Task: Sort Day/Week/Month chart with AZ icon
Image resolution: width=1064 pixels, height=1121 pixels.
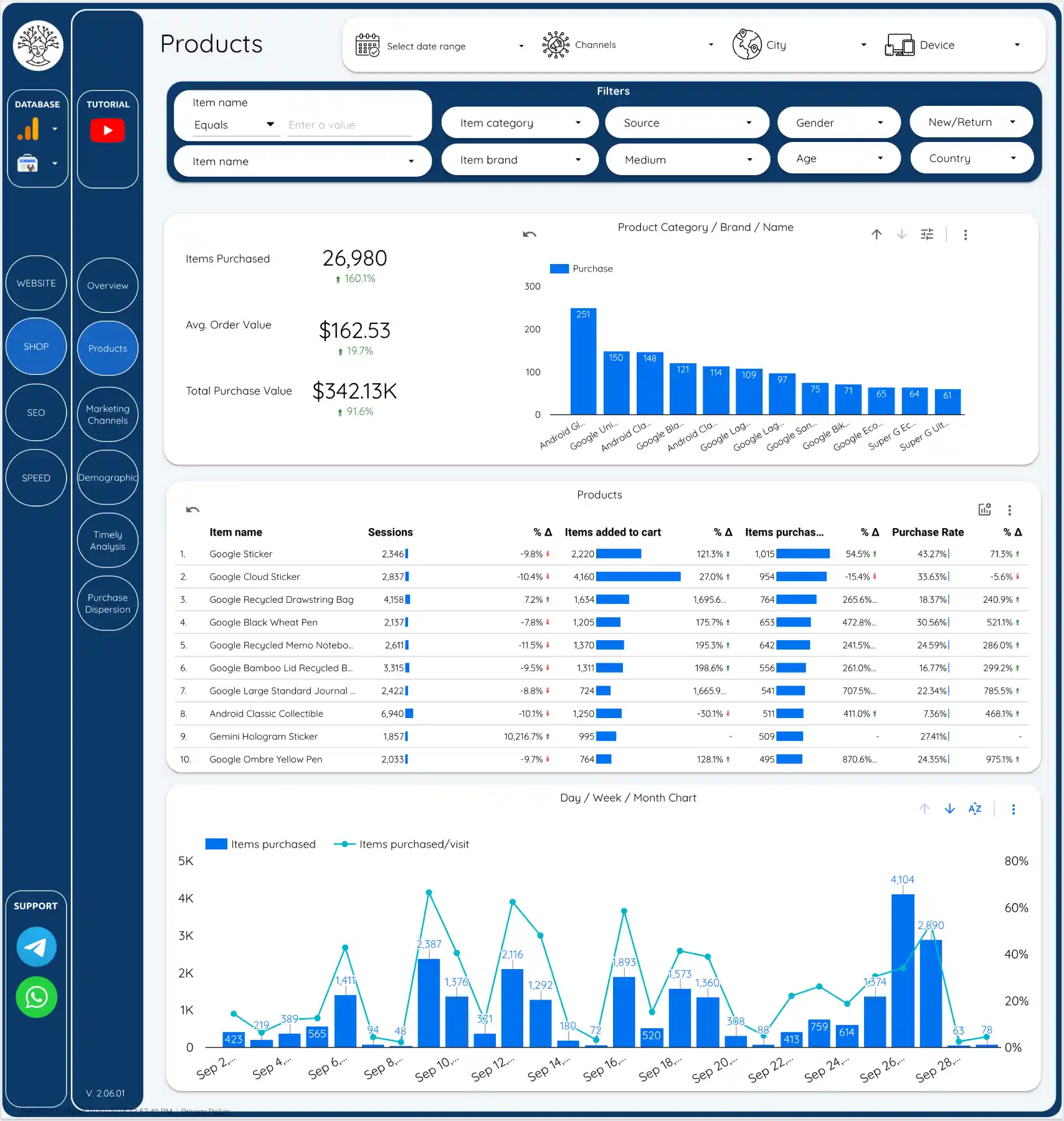Action: pos(975,808)
